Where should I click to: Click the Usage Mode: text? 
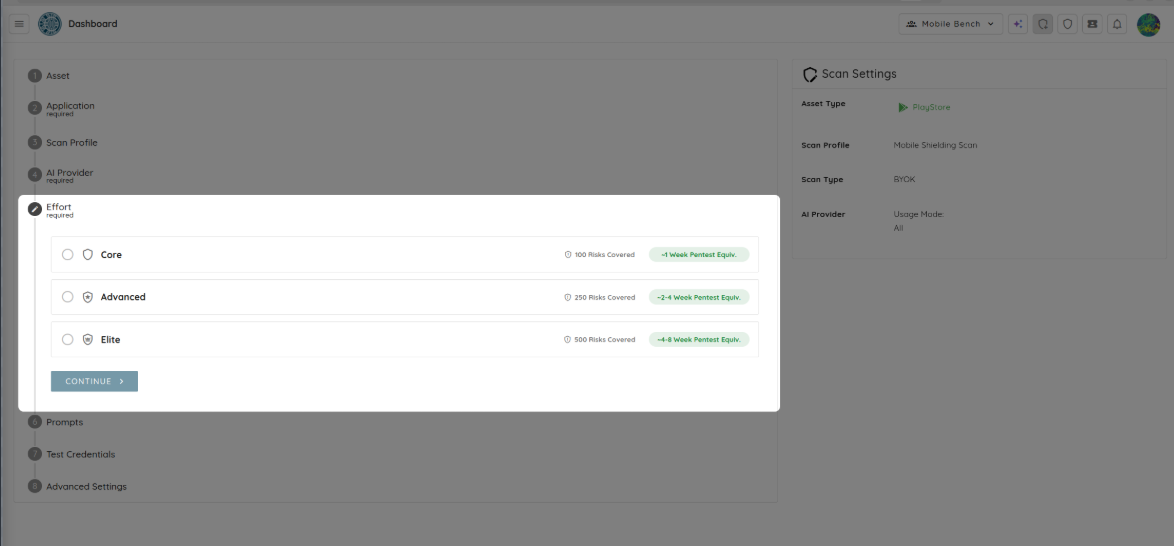[919, 214]
